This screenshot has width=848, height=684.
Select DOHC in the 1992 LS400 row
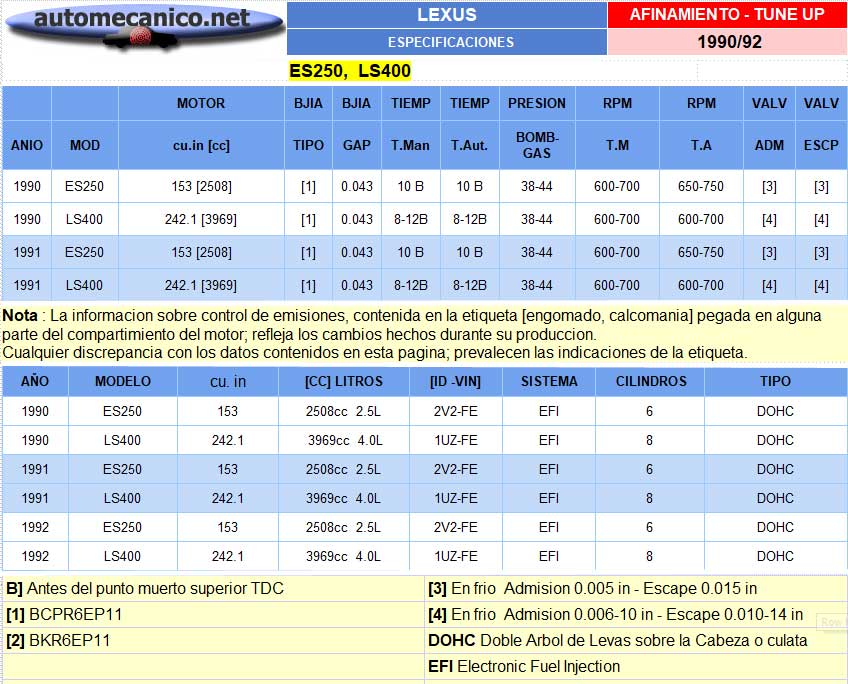pyautogui.click(x=775, y=556)
